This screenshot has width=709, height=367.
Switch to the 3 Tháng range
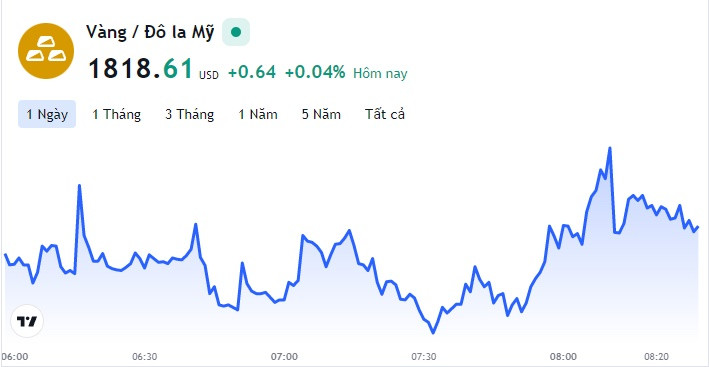coord(189,114)
